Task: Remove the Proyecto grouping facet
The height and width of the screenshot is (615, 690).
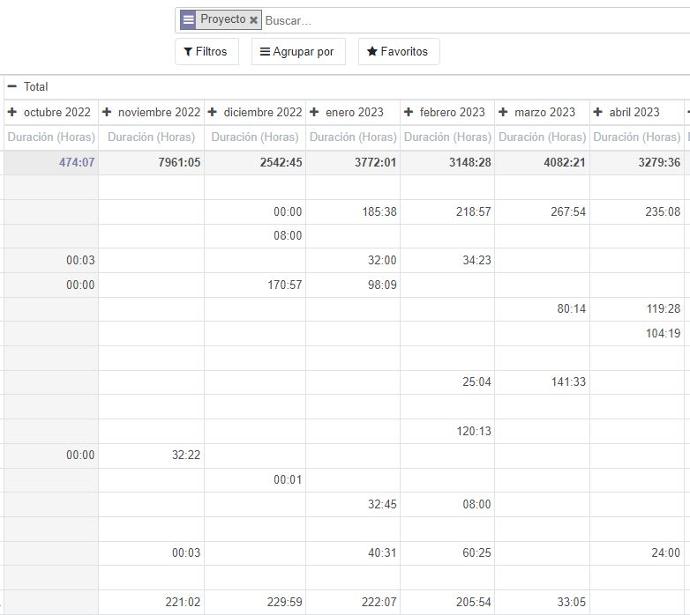Action: pos(253,20)
